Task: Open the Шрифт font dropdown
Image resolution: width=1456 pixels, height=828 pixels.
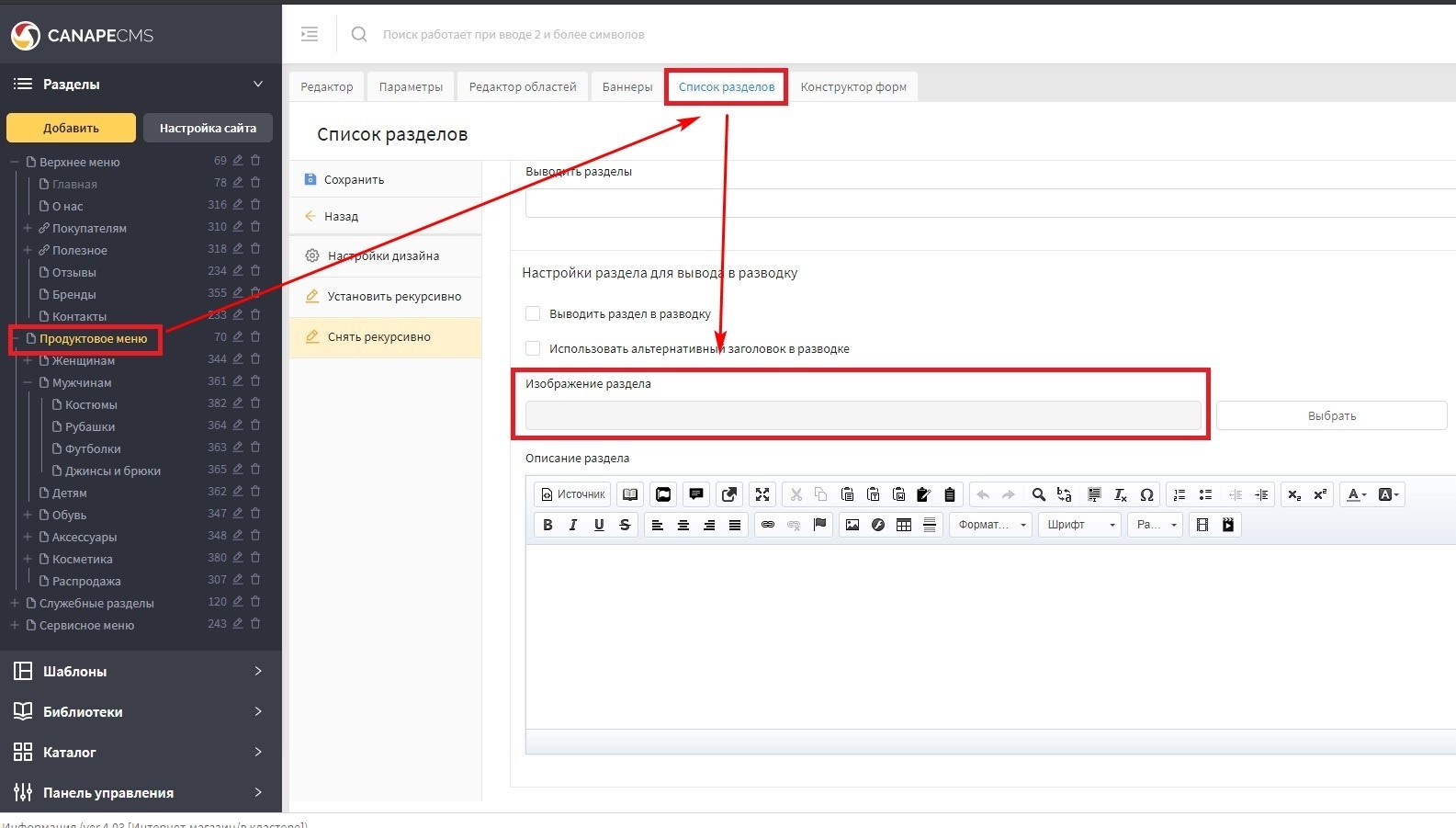Action: coord(1081,525)
